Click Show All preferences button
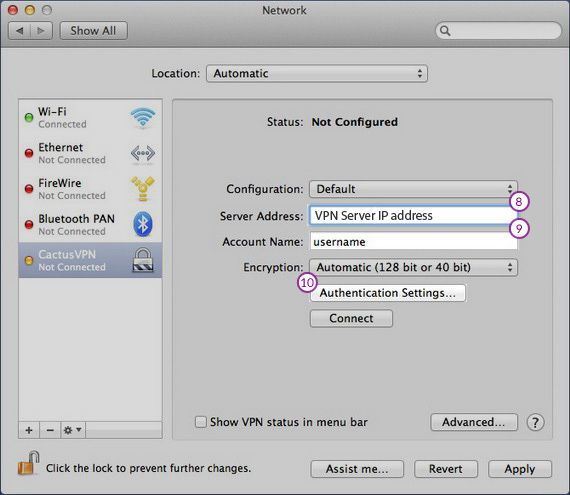The image size is (570, 495). pos(93,31)
